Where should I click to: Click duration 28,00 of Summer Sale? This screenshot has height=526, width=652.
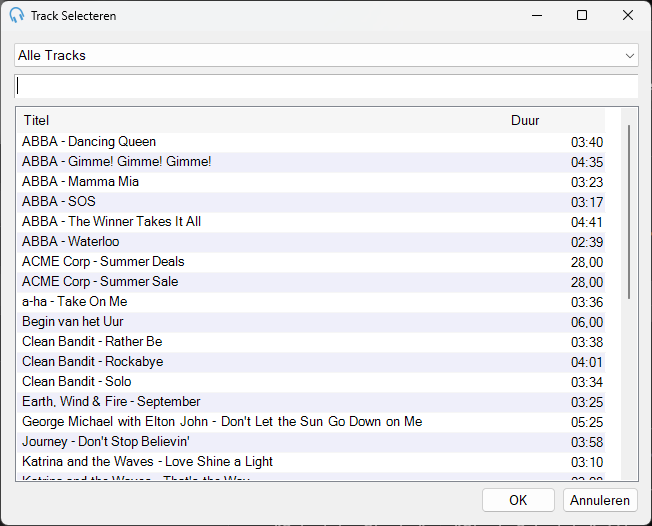587,282
